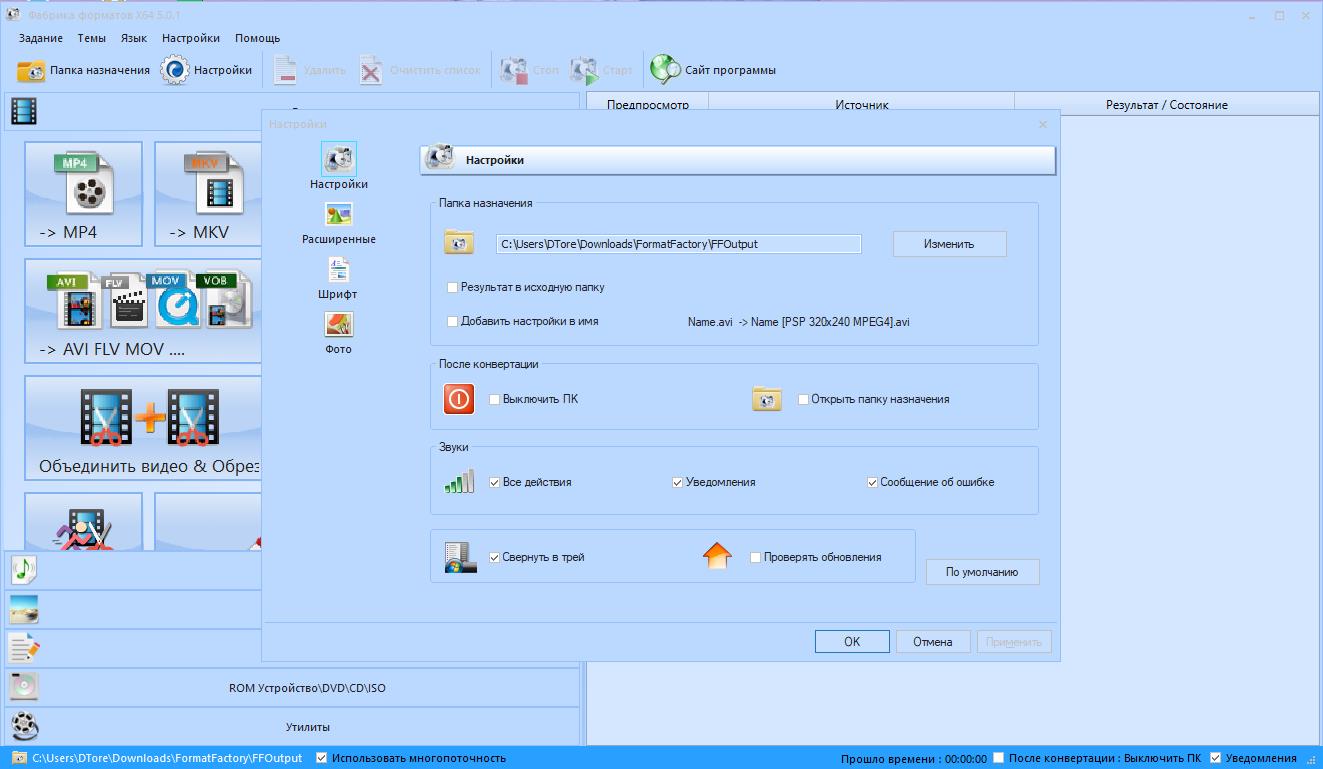Enable Результат в исходную папку
This screenshot has height=769, width=1323.
click(x=453, y=288)
